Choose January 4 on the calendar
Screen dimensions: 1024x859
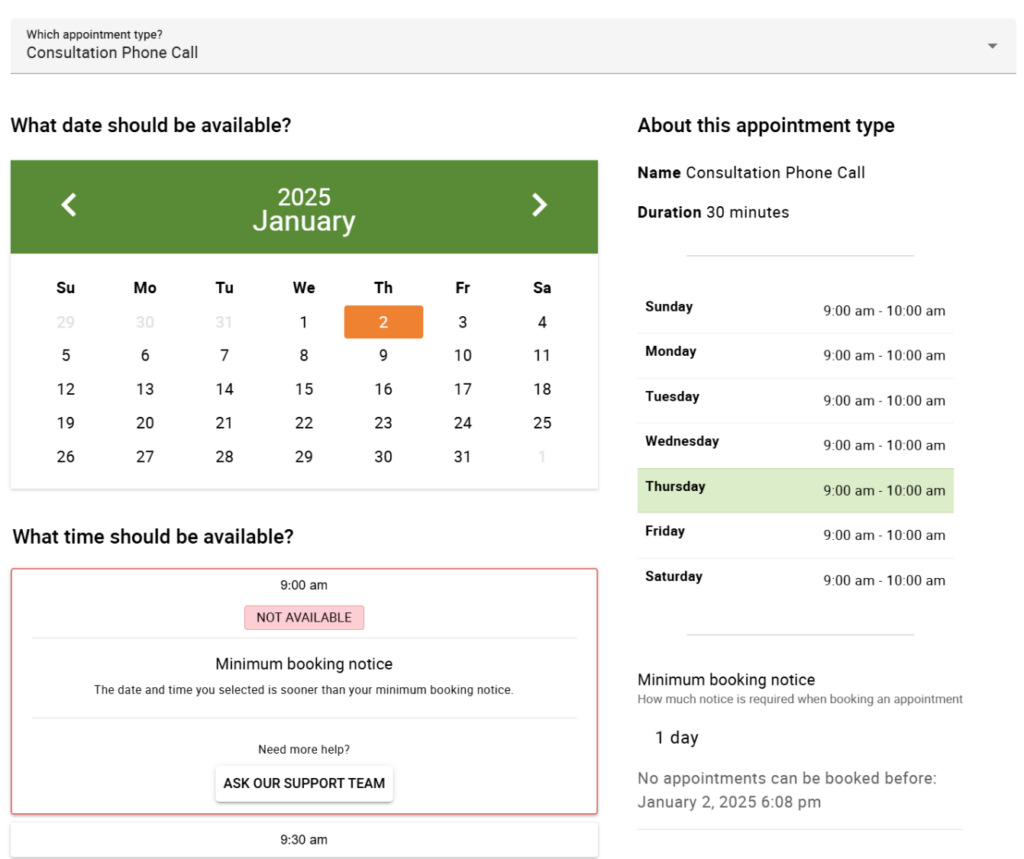pos(542,322)
